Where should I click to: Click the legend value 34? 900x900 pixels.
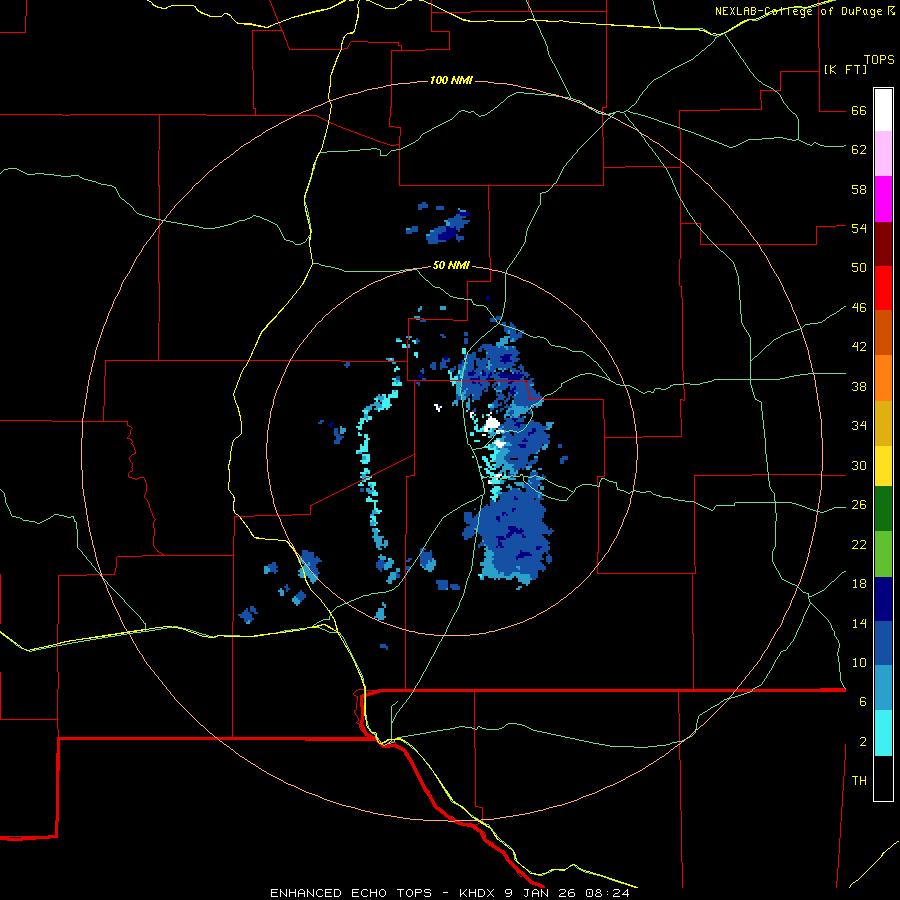(859, 426)
